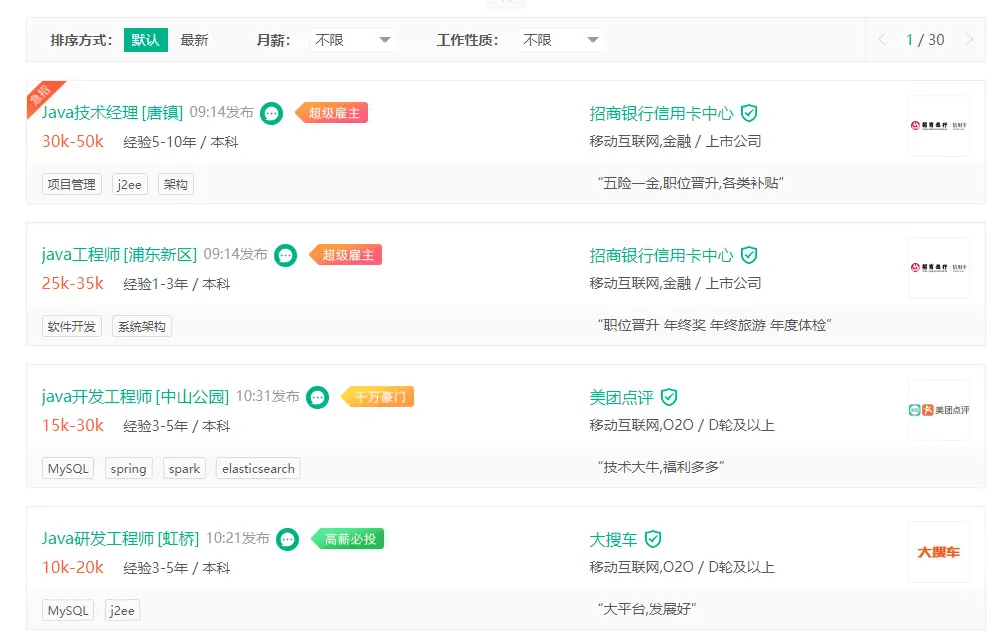Image resolution: width=1004 pixels, height=640 pixels.
Task: Click the j2ee tag on the Java技术经理 card
Action: (130, 184)
